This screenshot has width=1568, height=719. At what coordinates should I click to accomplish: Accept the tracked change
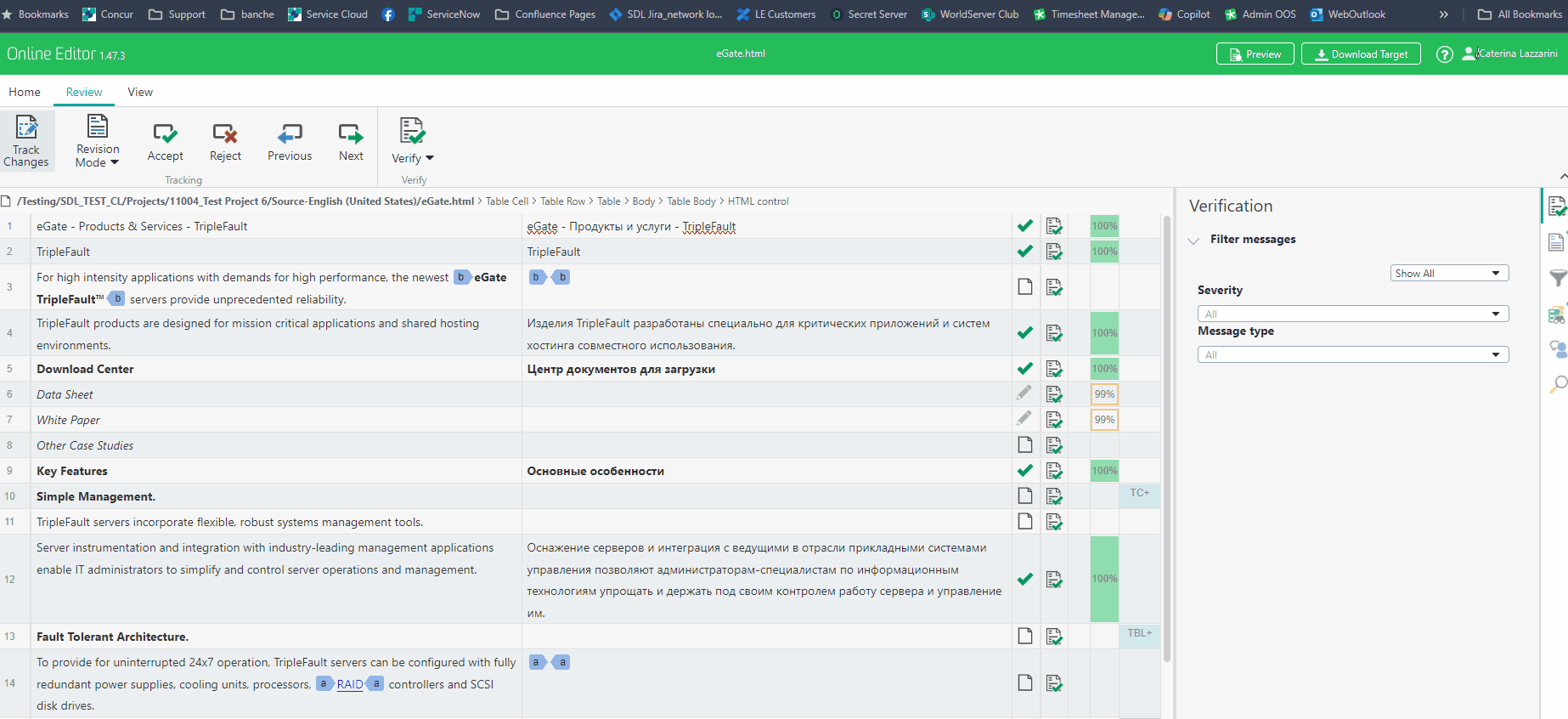165,141
